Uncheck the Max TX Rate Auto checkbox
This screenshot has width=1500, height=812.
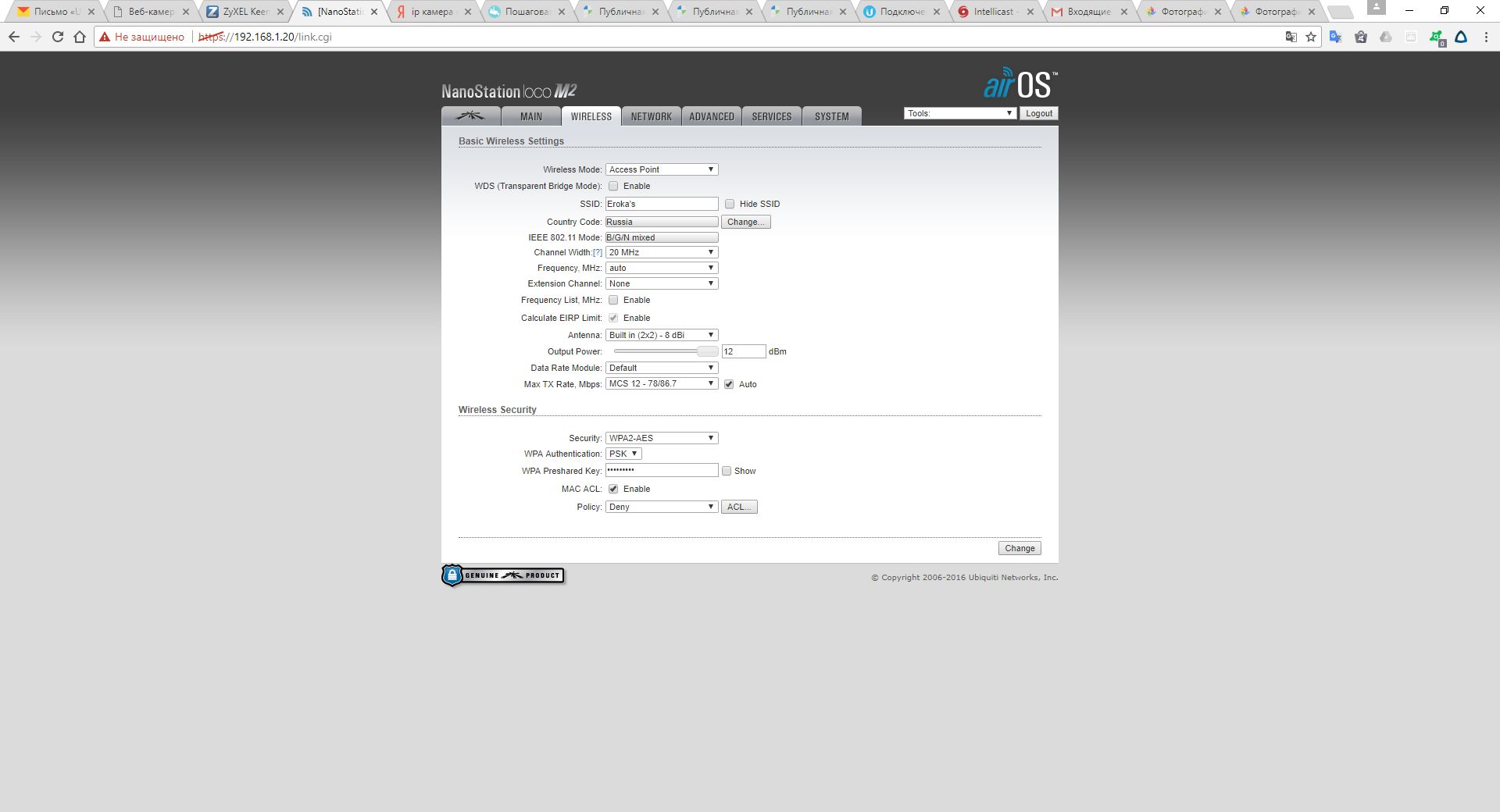729,384
